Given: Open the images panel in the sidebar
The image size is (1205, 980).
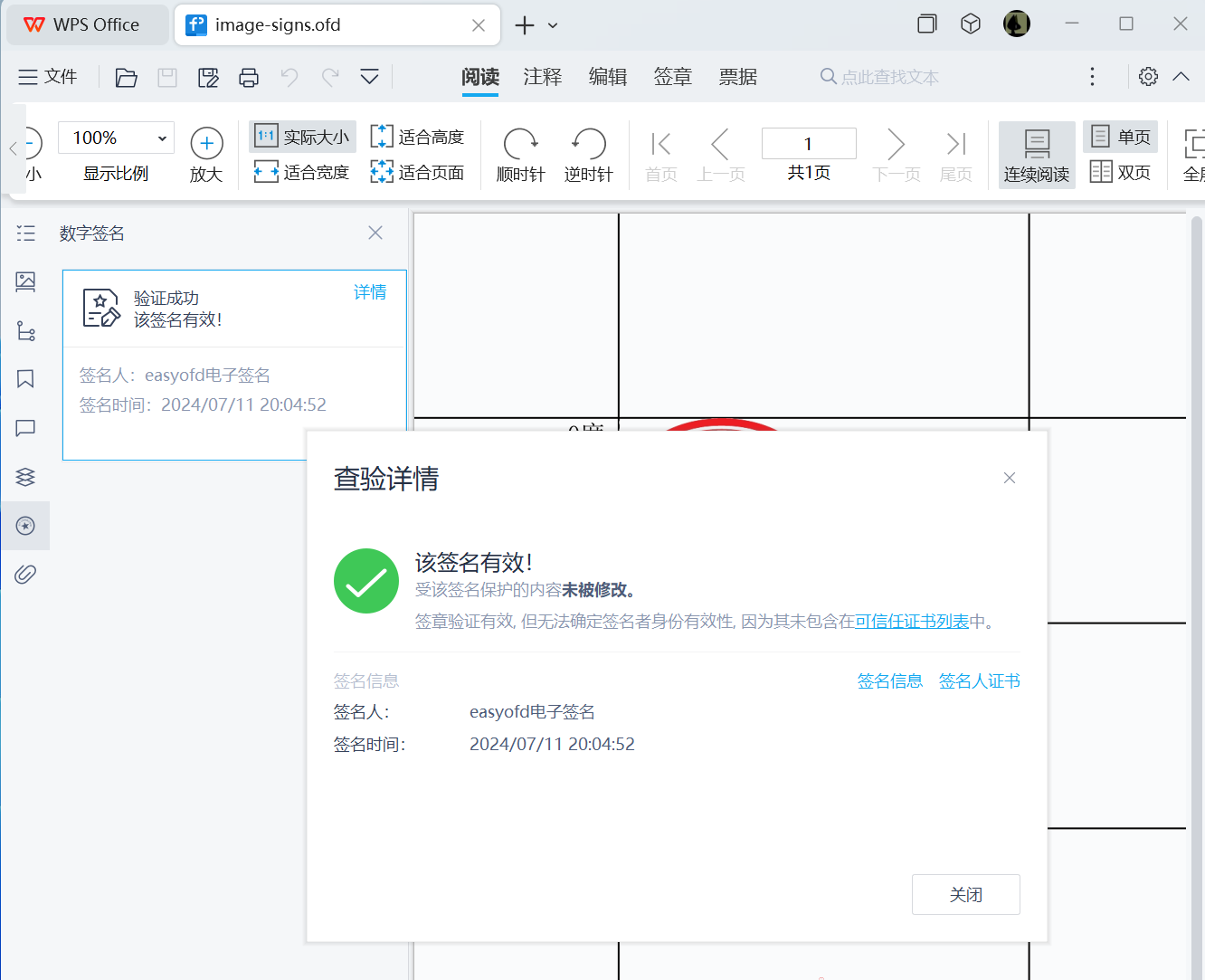Looking at the screenshot, I should coord(25,281).
